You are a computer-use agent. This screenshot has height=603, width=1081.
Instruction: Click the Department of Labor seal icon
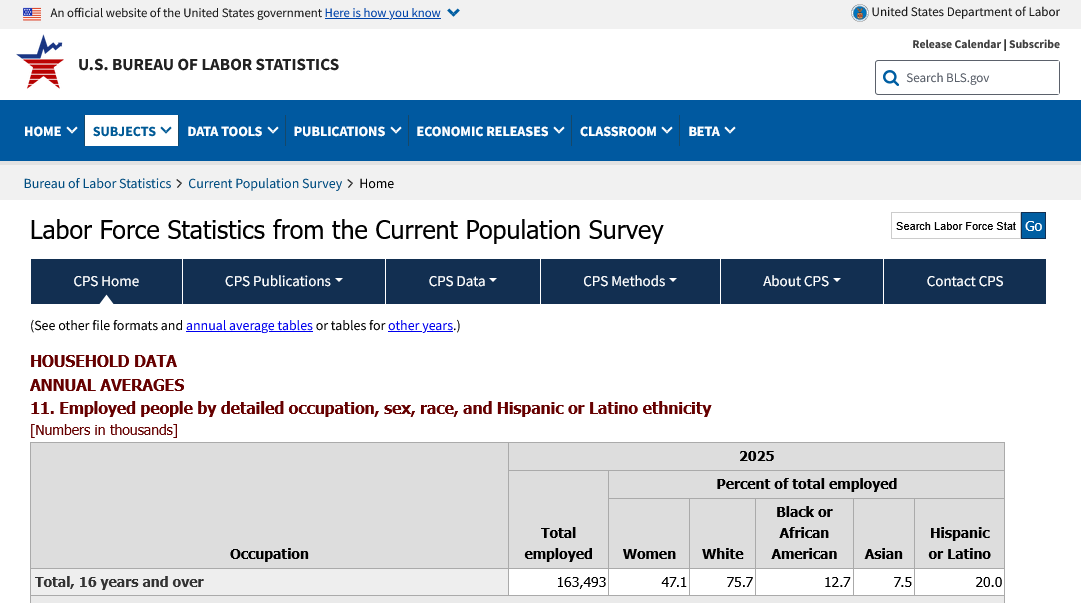coord(859,13)
